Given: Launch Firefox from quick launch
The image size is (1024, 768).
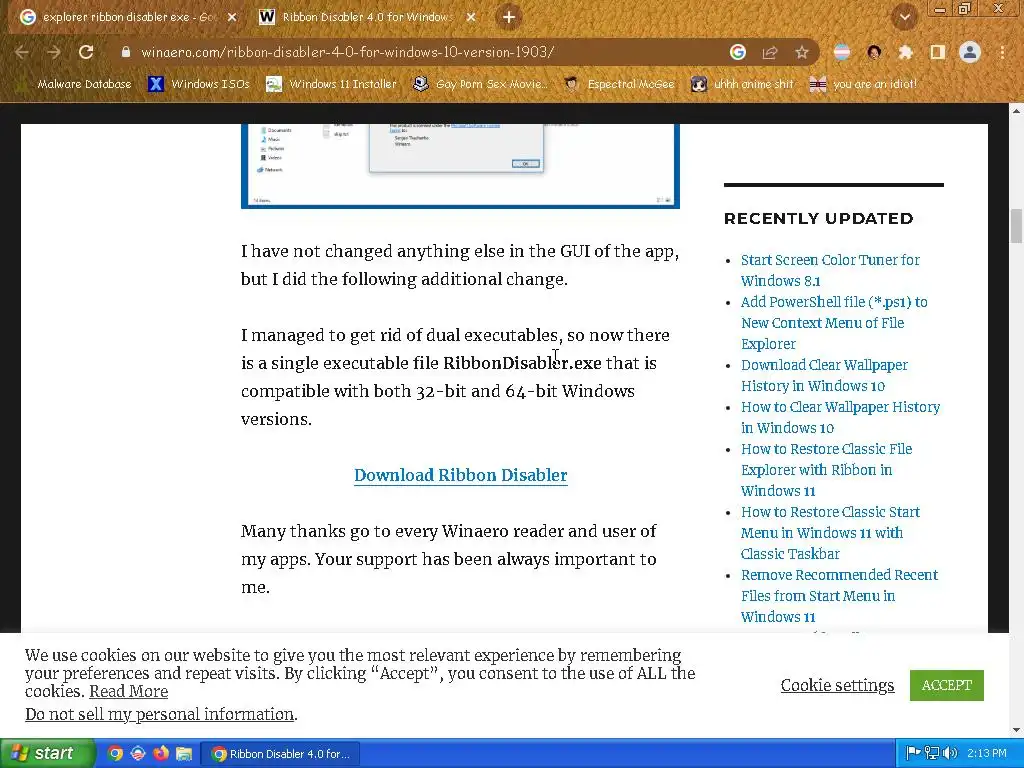Looking at the screenshot, I should pos(161,754).
